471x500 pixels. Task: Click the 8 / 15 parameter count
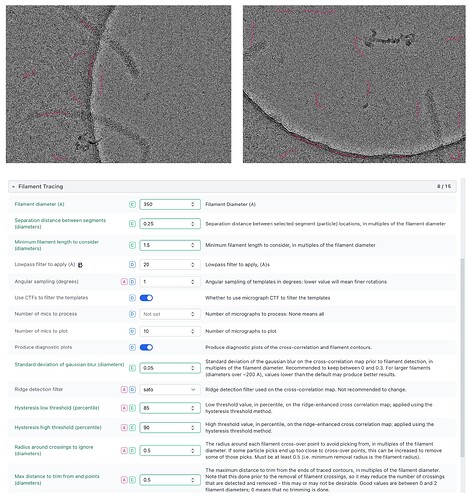444,187
